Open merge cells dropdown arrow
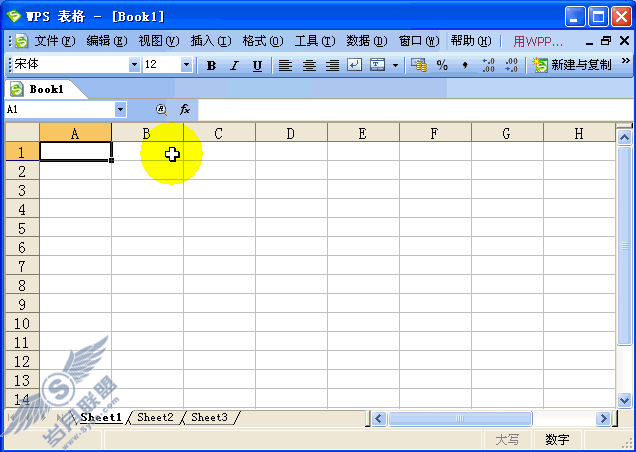This screenshot has width=636, height=452. tap(395, 65)
